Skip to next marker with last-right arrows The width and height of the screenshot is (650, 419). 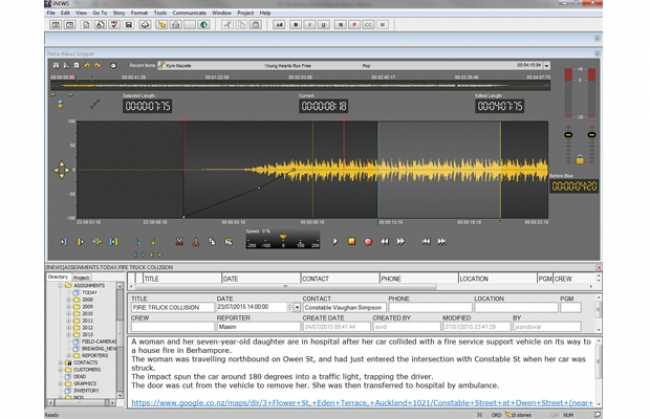coord(442,242)
